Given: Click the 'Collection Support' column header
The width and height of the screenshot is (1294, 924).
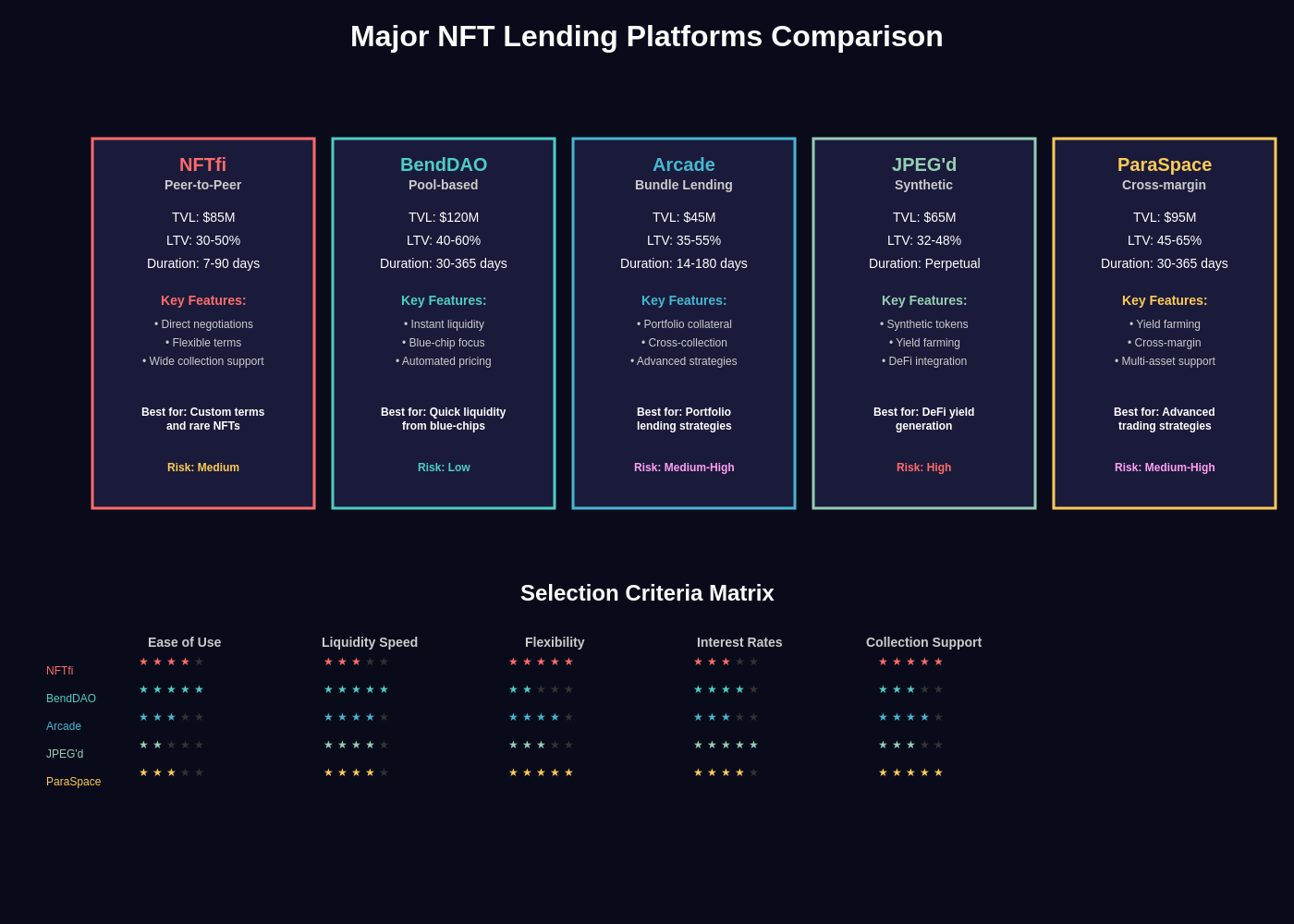Looking at the screenshot, I should point(924,642).
